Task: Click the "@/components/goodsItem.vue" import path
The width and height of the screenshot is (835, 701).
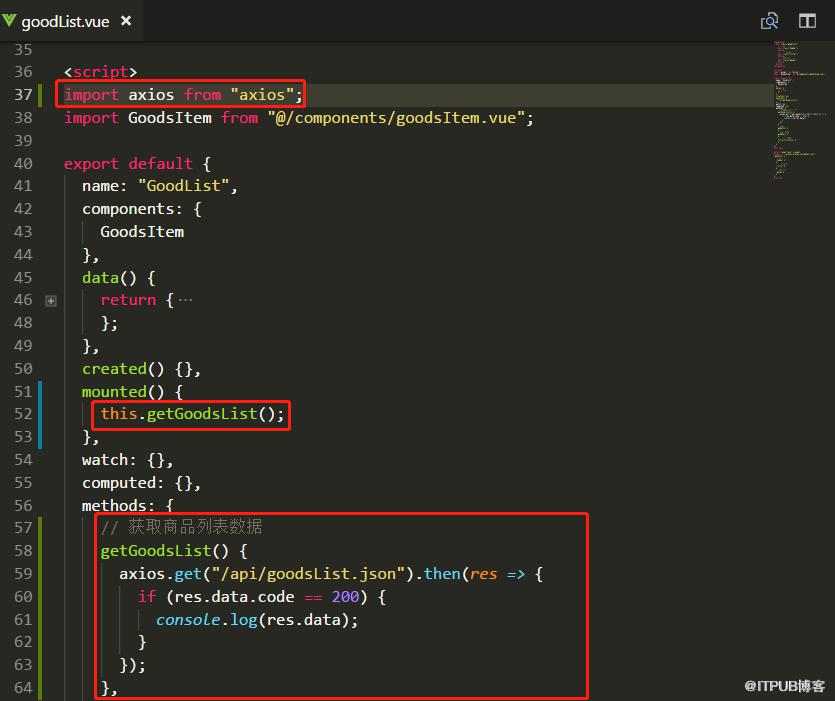Action: point(396,118)
